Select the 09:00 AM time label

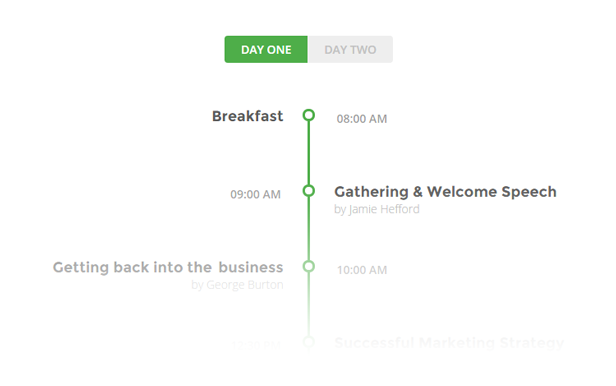(255, 194)
